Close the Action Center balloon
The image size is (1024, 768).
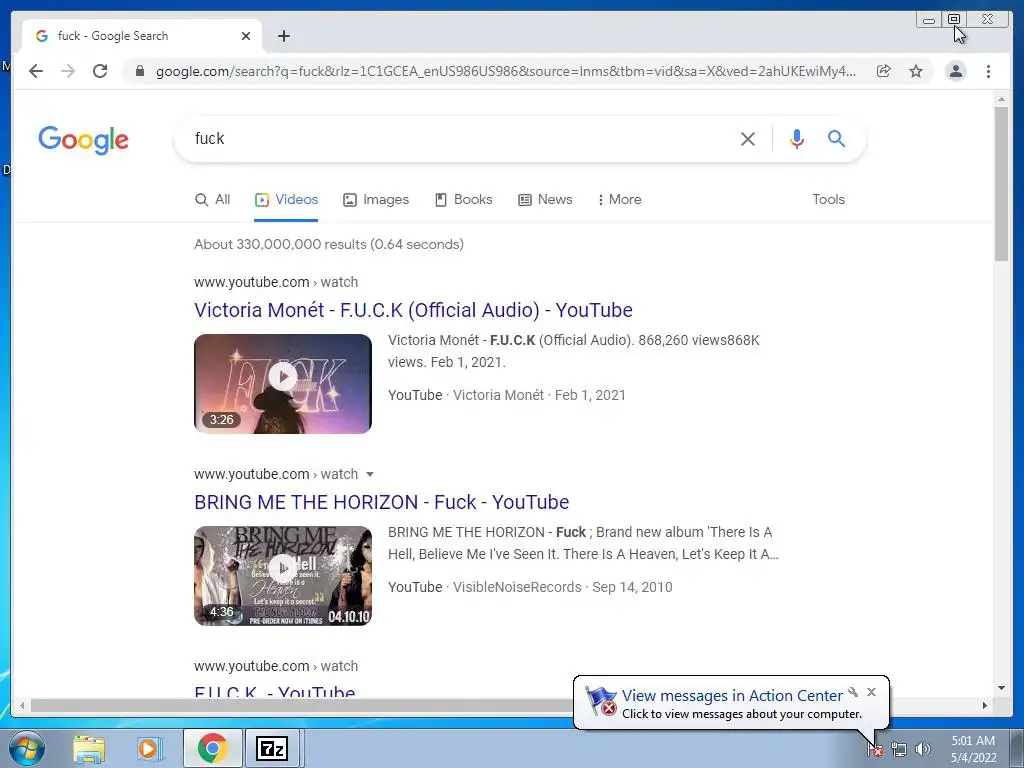point(871,692)
